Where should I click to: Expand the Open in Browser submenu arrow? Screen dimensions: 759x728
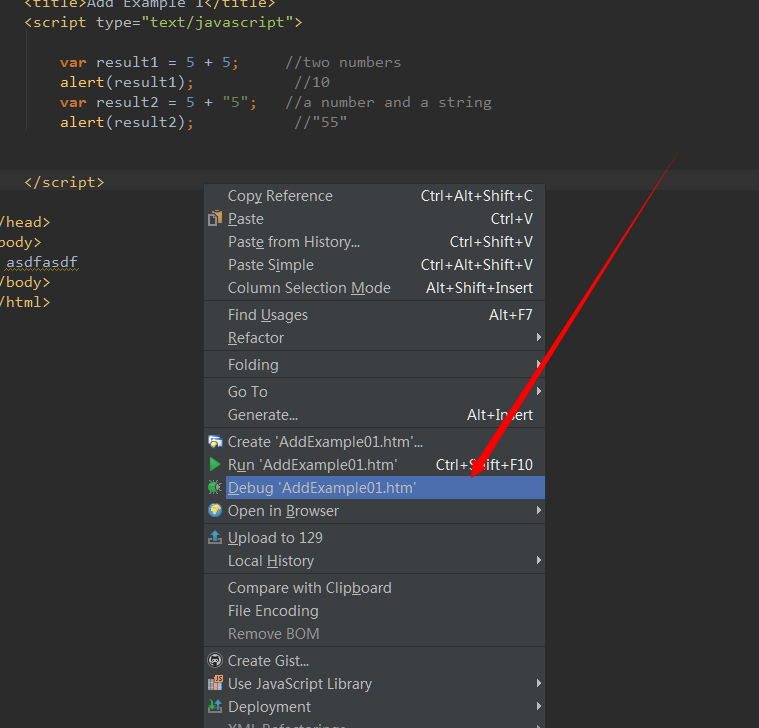click(x=539, y=510)
